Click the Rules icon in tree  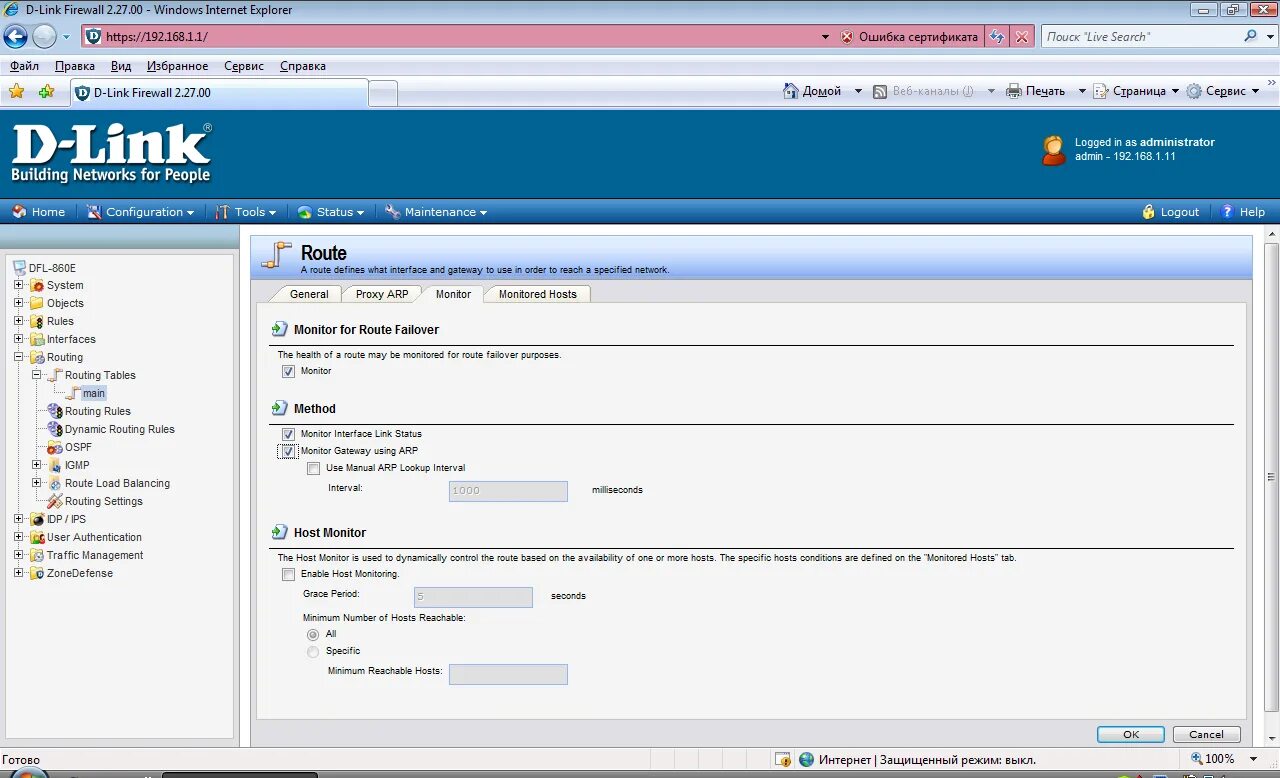pos(37,321)
